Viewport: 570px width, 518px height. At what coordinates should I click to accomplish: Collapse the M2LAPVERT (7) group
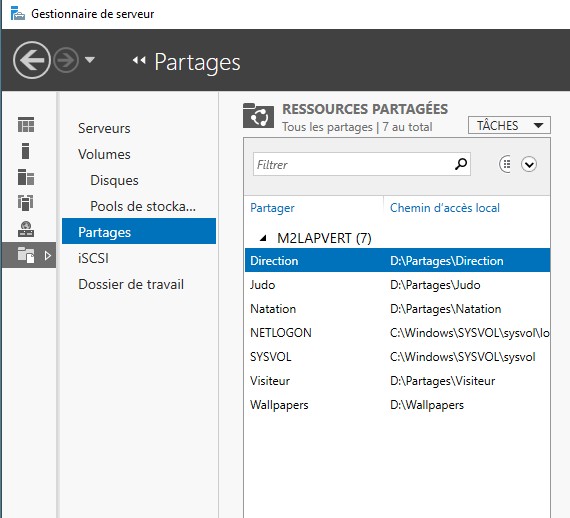point(263,238)
